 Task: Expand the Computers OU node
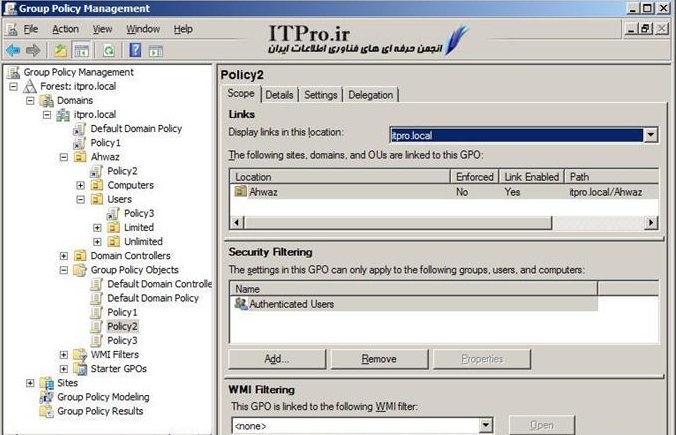coord(80,185)
